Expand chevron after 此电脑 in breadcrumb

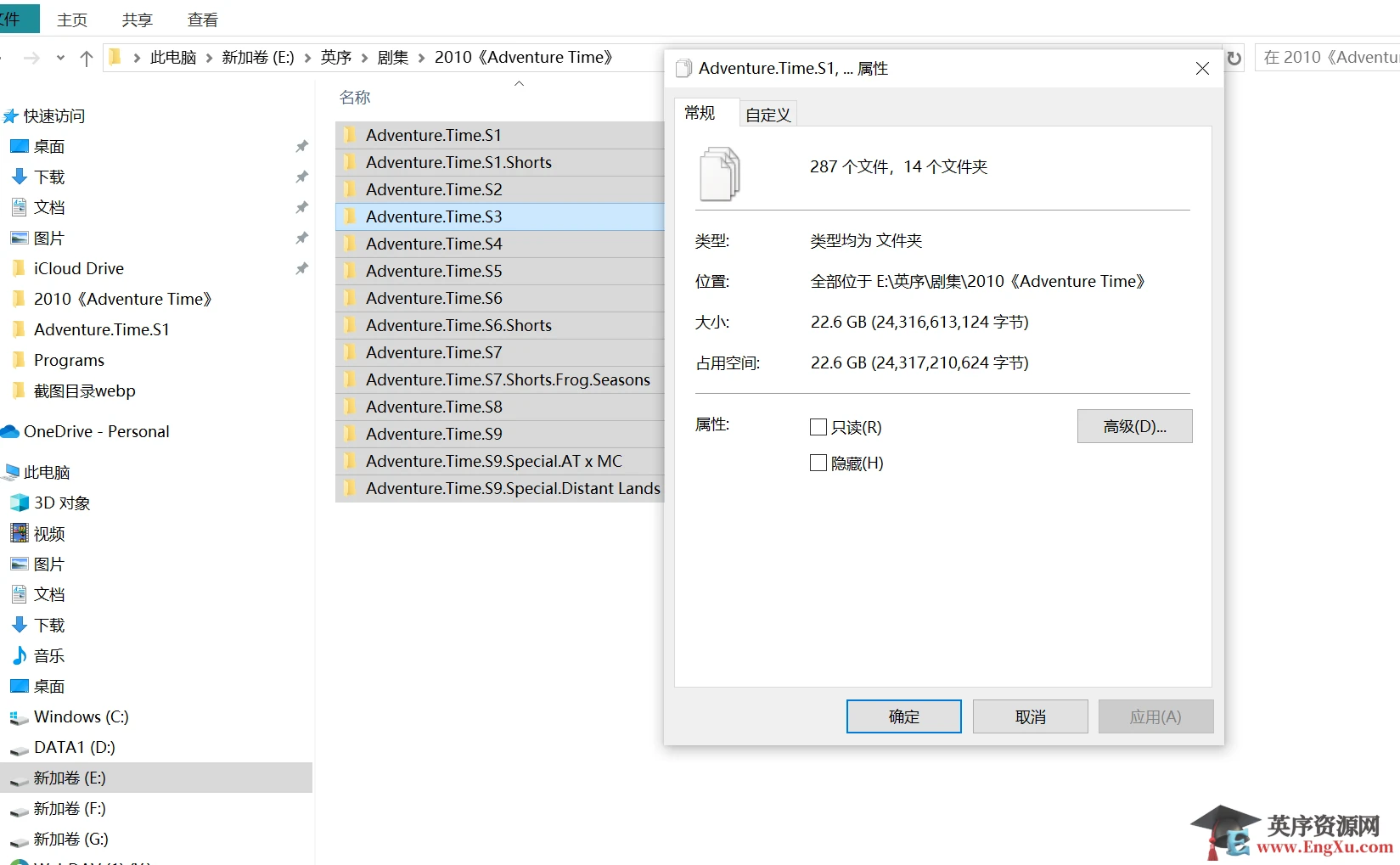coord(210,58)
